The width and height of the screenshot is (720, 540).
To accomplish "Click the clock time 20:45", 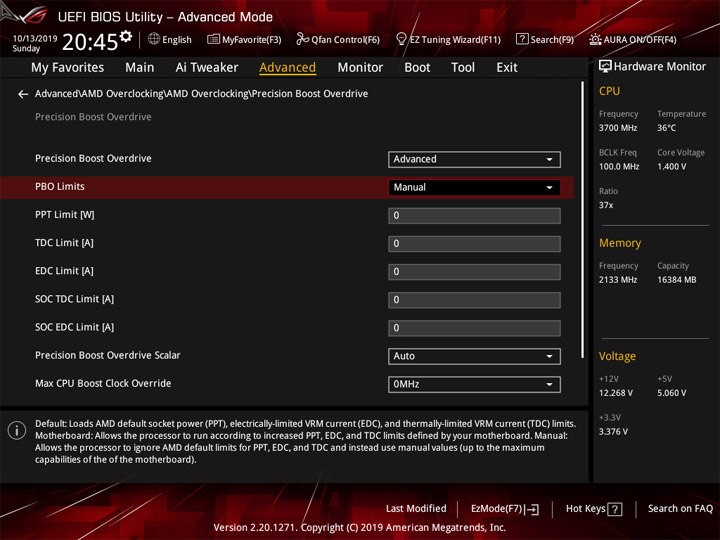I will point(90,42).
